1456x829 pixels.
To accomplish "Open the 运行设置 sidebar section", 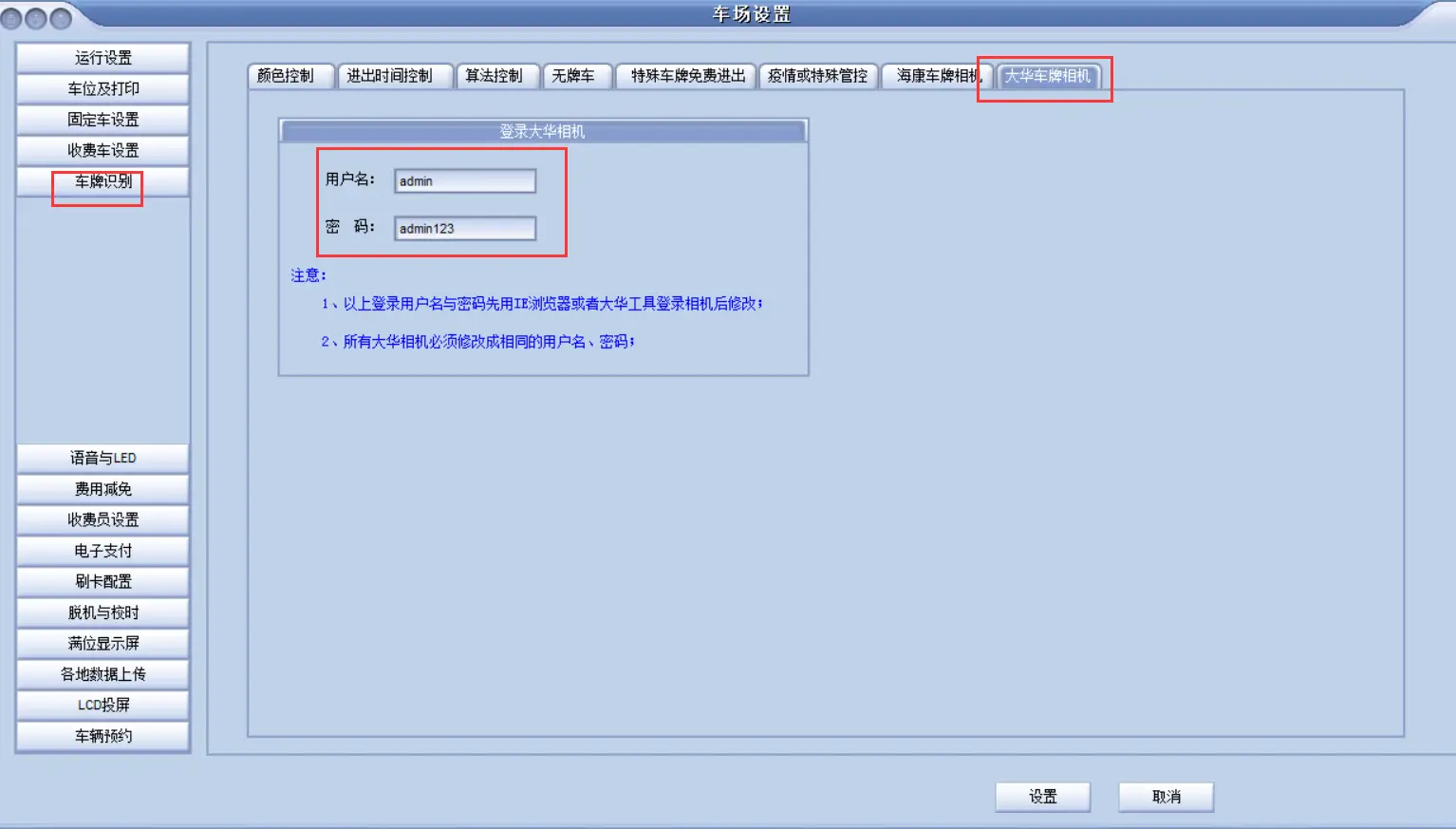I will tap(103, 58).
